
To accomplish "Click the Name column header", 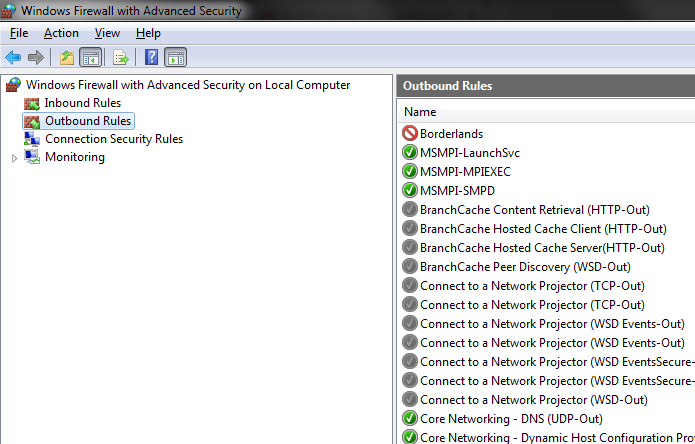I will 420,112.
